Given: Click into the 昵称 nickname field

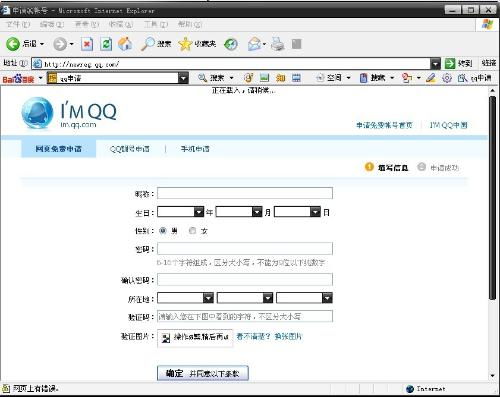Looking at the screenshot, I should pos(245,193).
